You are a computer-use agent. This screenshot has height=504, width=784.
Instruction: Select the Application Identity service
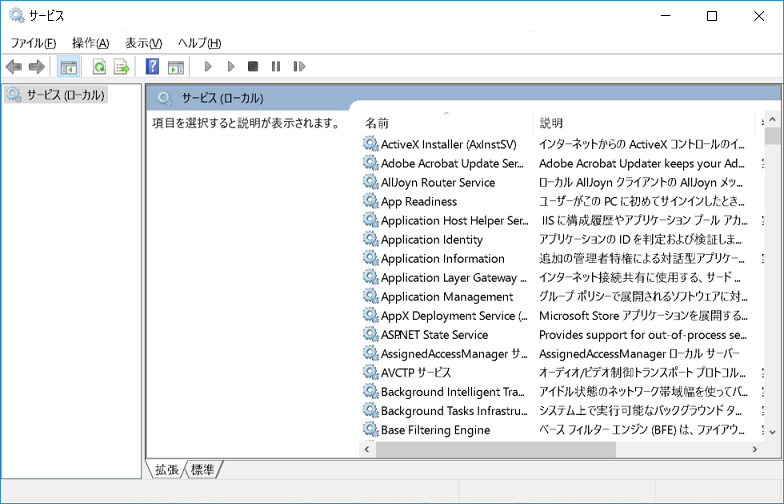tap(431, 239)
